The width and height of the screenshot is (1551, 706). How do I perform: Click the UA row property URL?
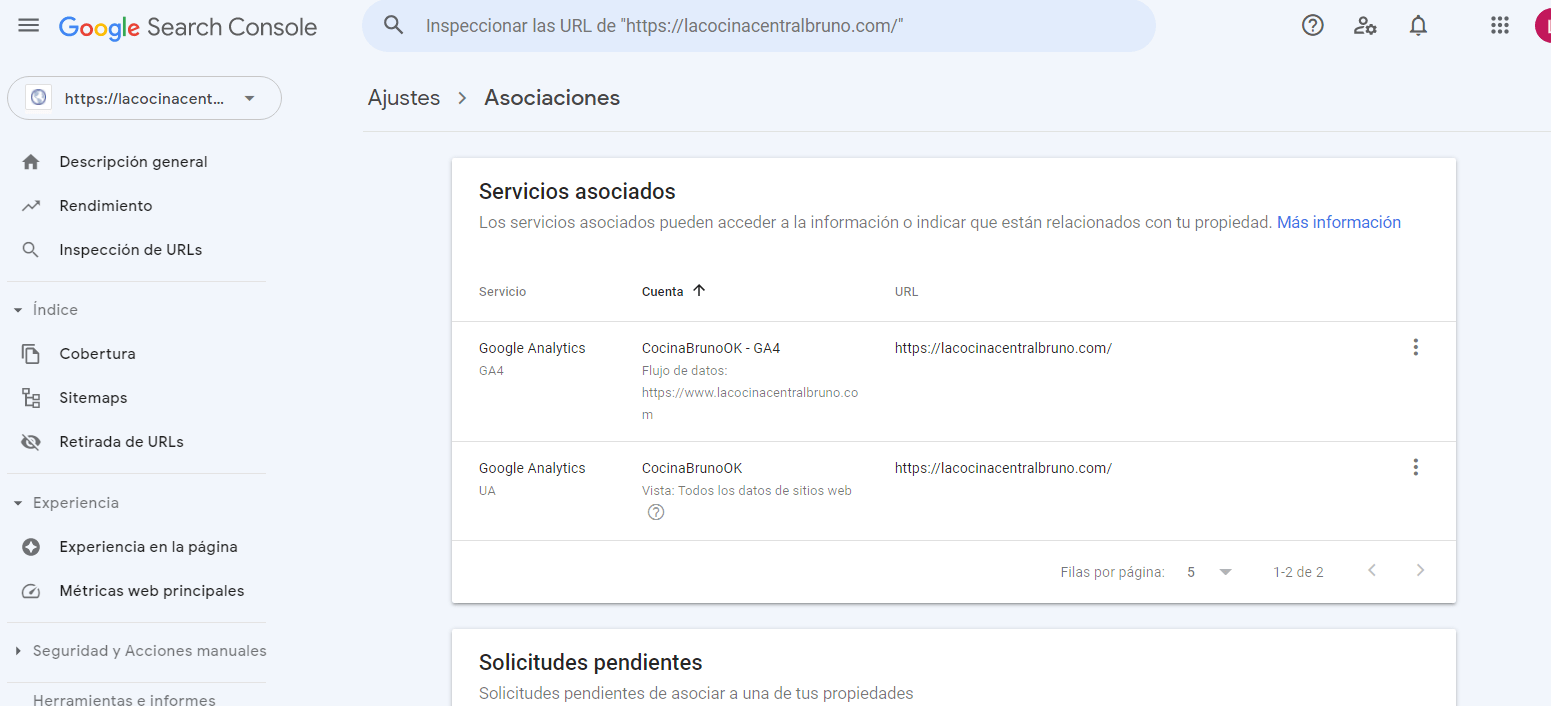(1003, 468)
